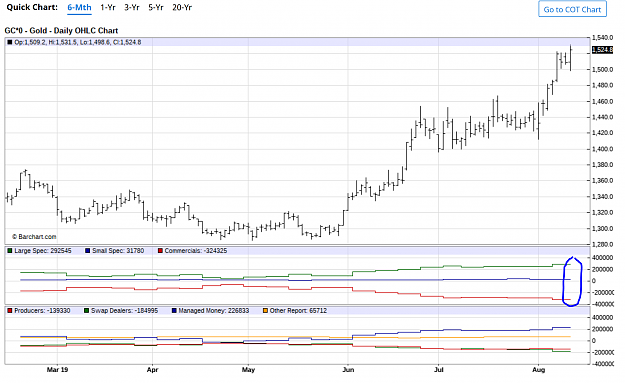Image resolution: width=625 pixels, height=383 pixels.
Task: Click the 1,500.0 price axis label
Action: pos(602,69)
